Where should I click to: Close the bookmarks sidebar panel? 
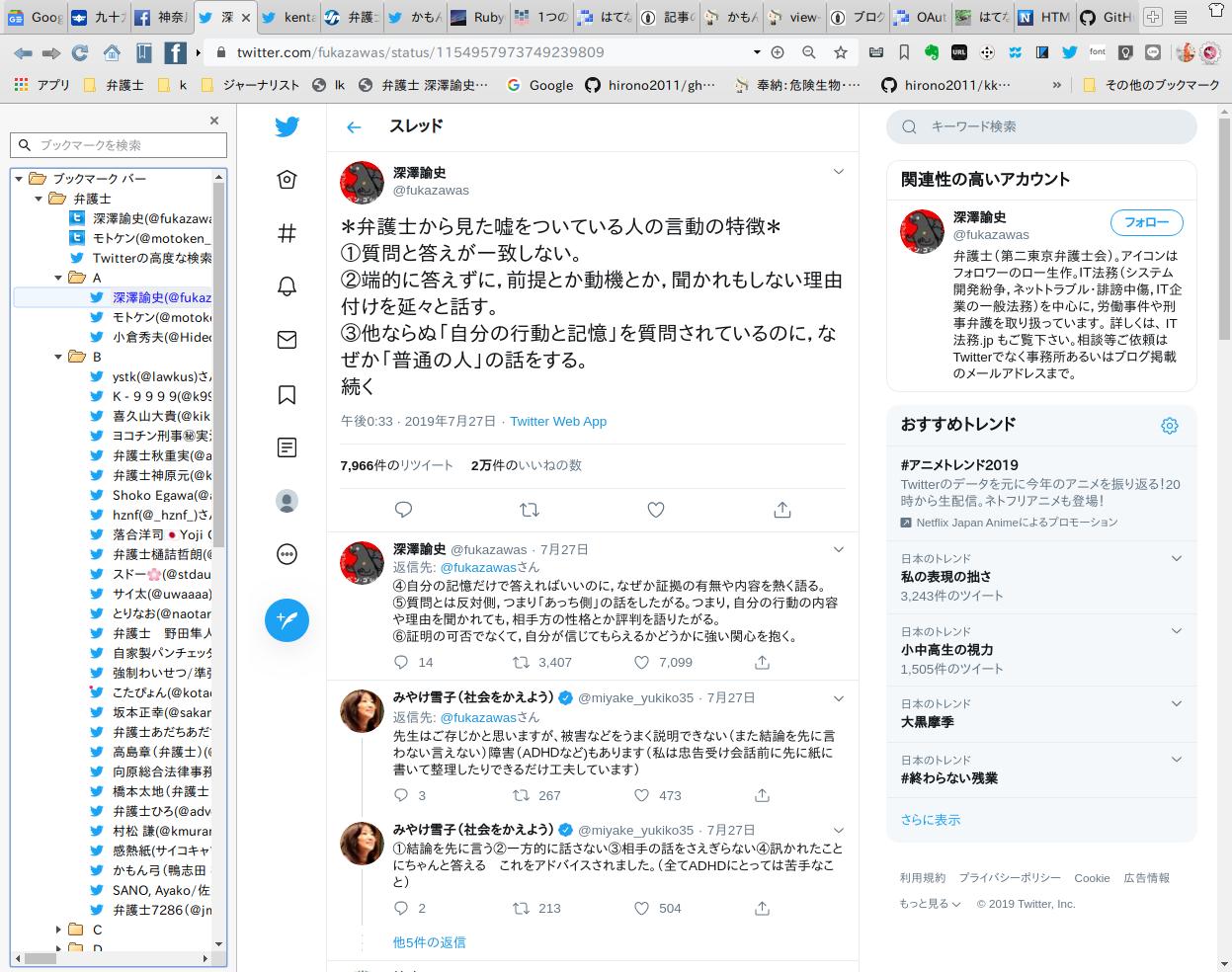[214, 121]
